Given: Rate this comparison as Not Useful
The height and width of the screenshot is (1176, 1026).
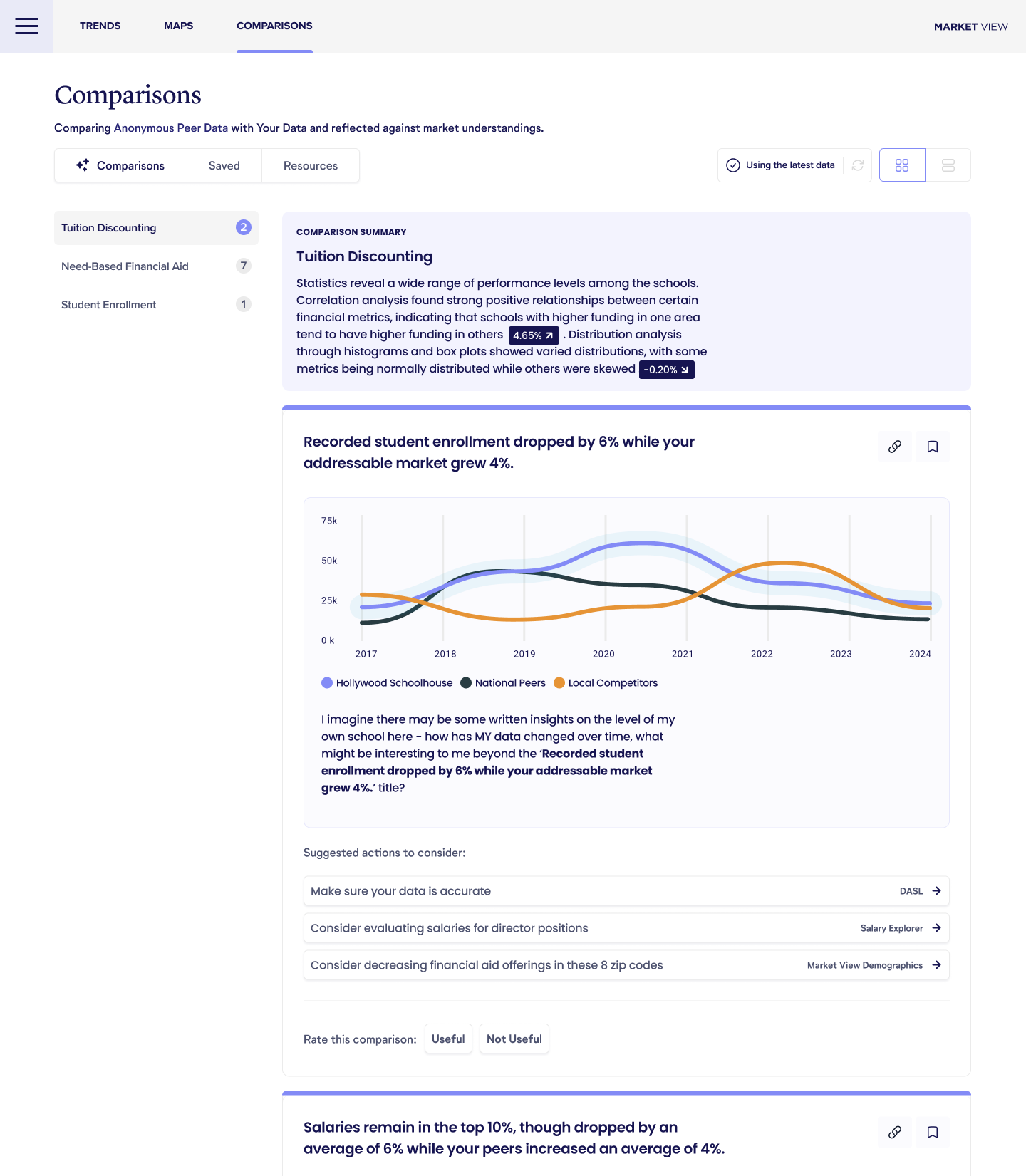Looking at the screenshot, I should pos(514,1039).
